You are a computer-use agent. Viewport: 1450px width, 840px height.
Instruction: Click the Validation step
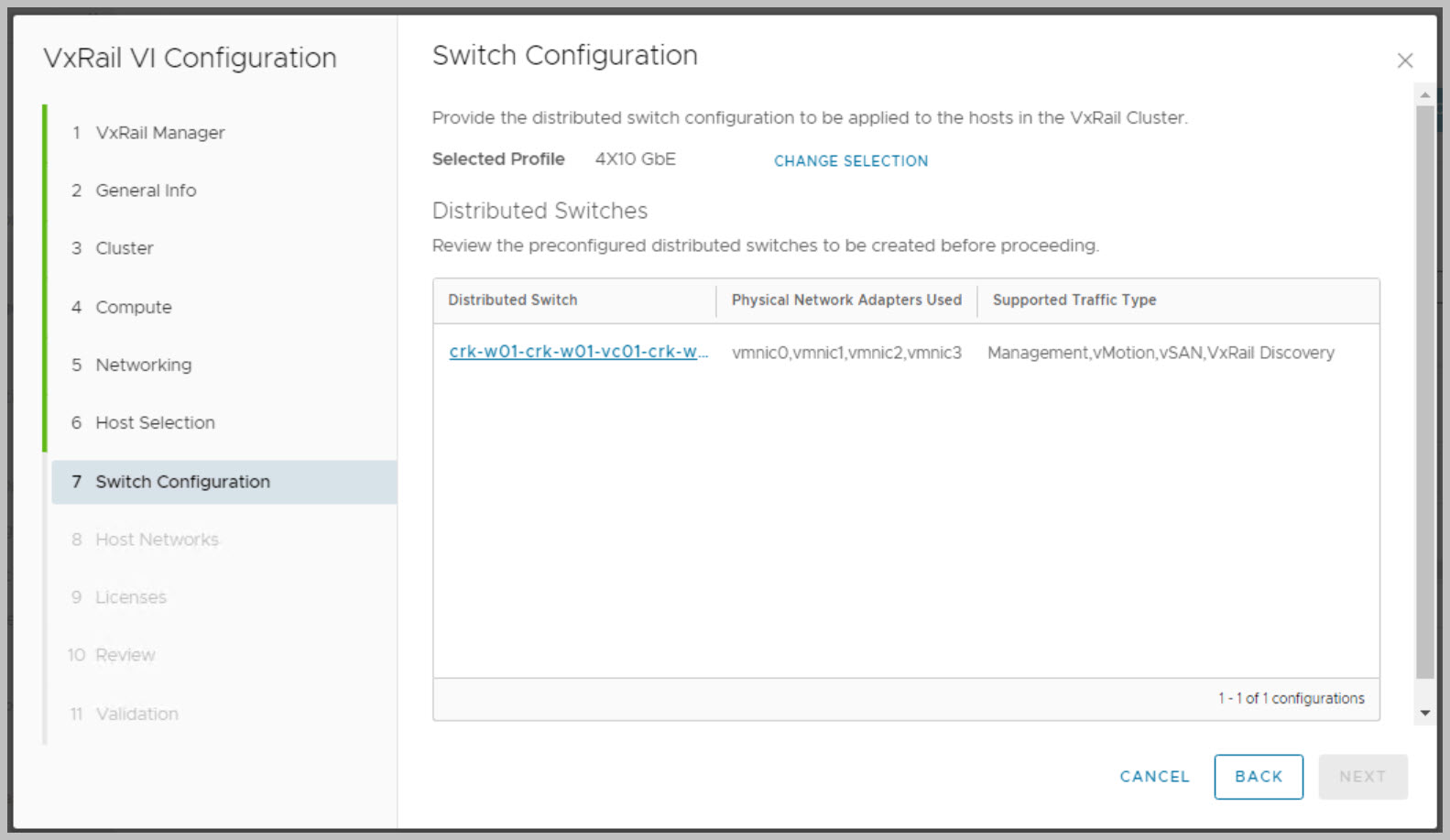[136, 714]
